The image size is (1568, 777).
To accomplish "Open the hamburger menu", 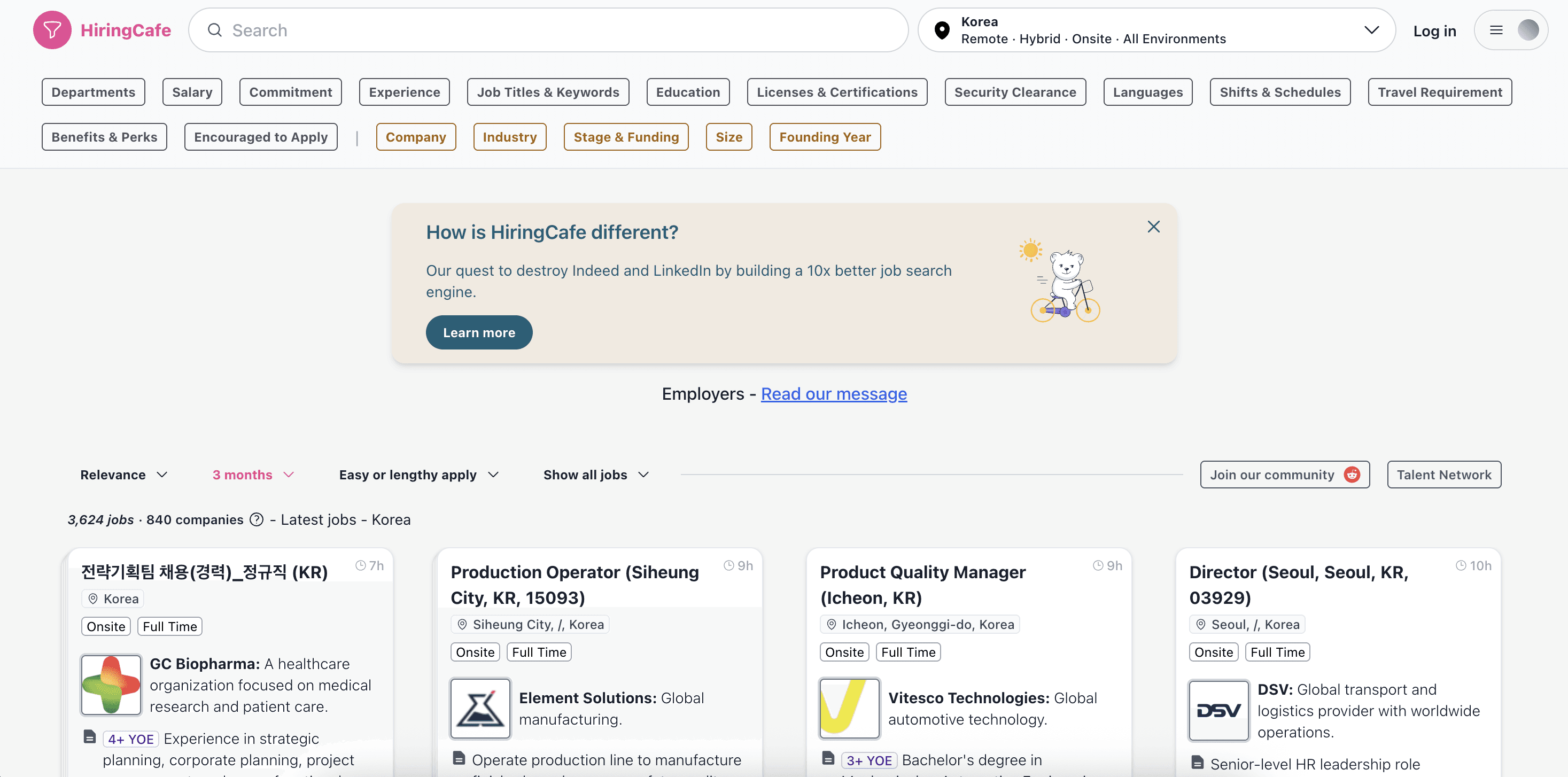I will [1497, 29].
